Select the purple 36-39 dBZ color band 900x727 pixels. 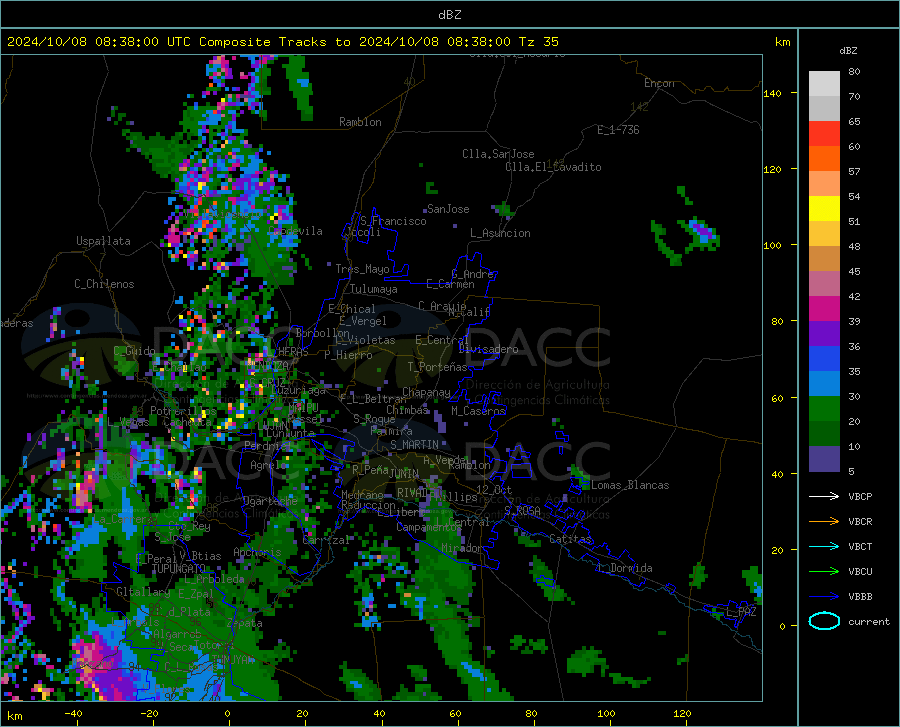point(824,334)
